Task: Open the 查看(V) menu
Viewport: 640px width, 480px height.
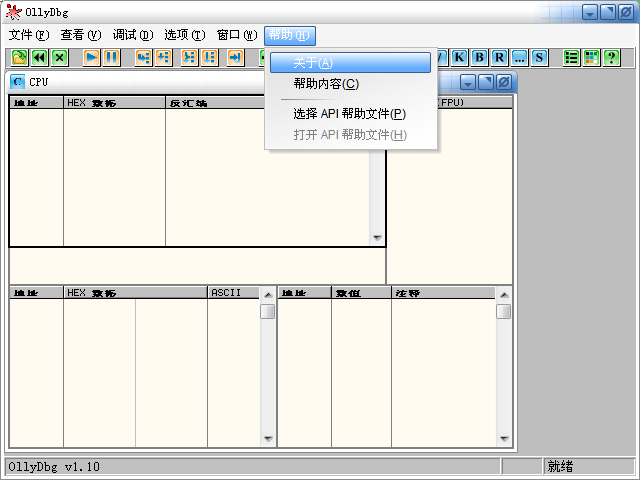Action: tap(80, 35)
